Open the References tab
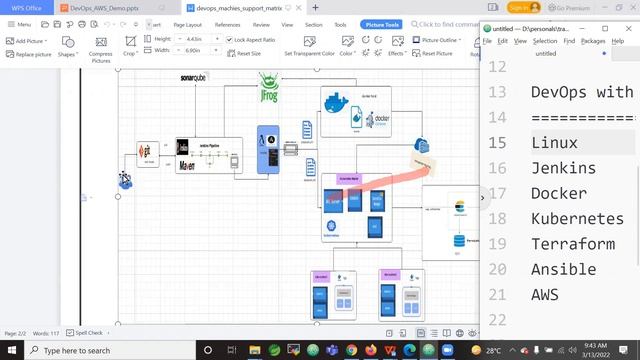The width and height of the screenshot is (640, 360). [227, 25]
